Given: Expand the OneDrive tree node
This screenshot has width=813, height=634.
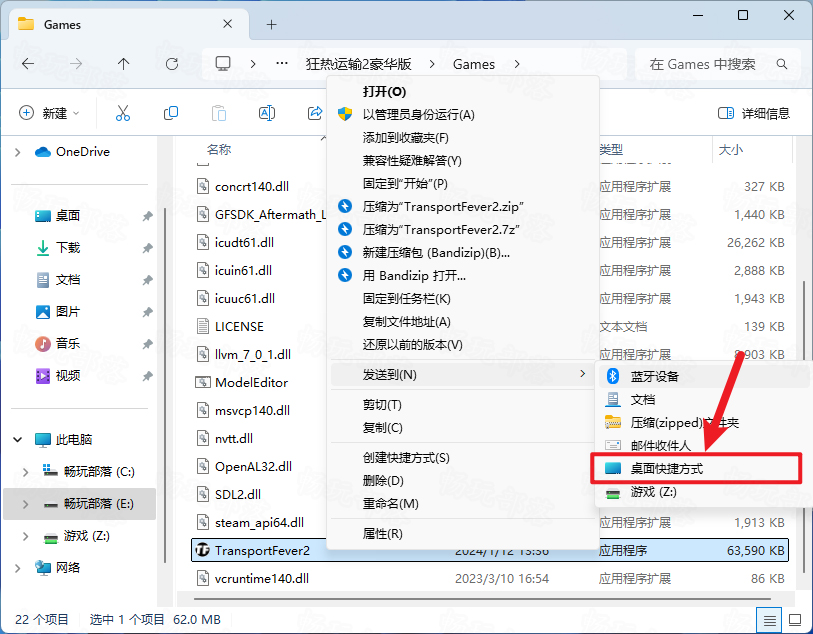Looking at the screenshot, I should (x=18, y=152).
